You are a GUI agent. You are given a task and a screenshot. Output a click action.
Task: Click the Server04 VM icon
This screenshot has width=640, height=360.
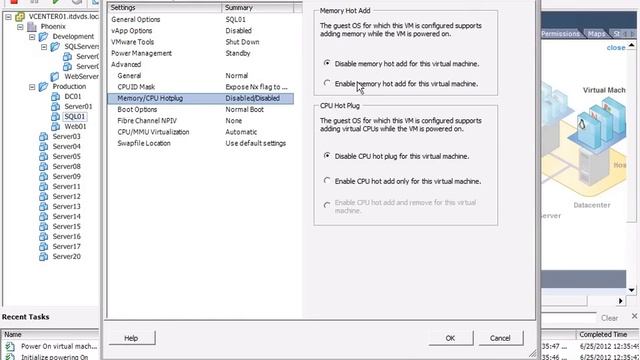[x=43, y=147]
